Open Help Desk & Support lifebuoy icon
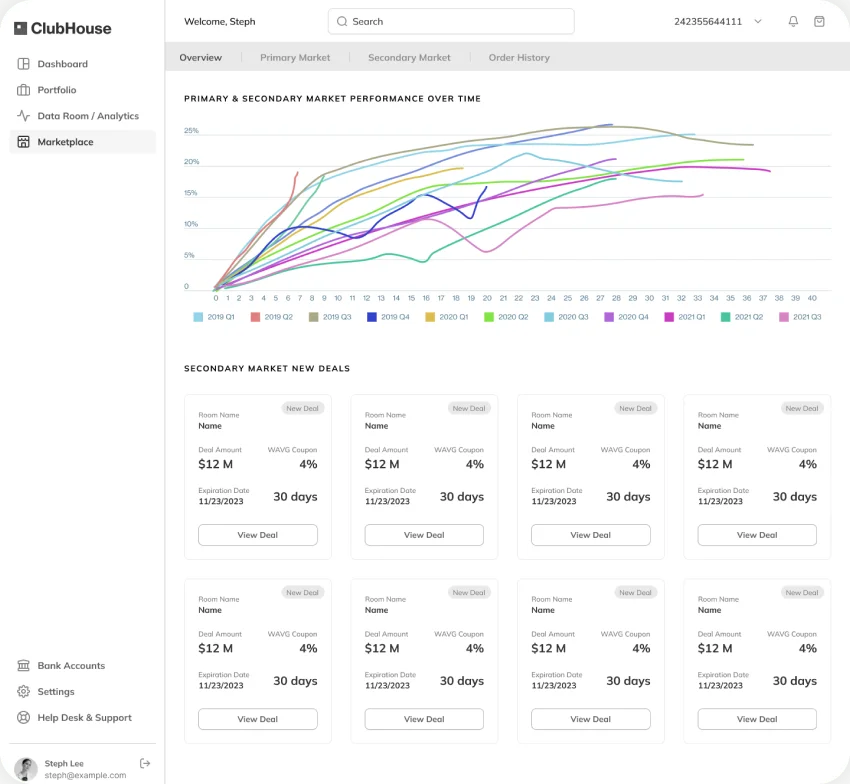The height and width of the screenshot is (784, 850). (23, 717)
